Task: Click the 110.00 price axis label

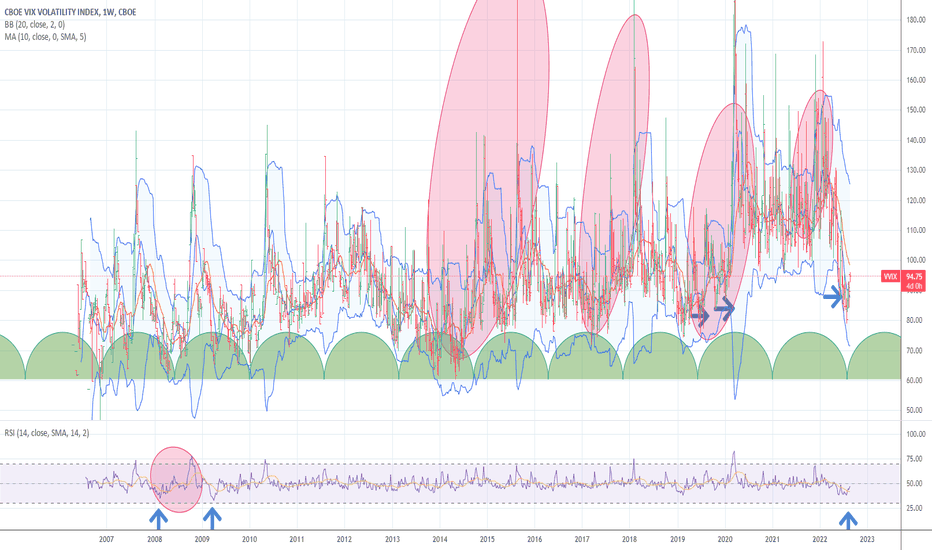Action: (916, 230)
